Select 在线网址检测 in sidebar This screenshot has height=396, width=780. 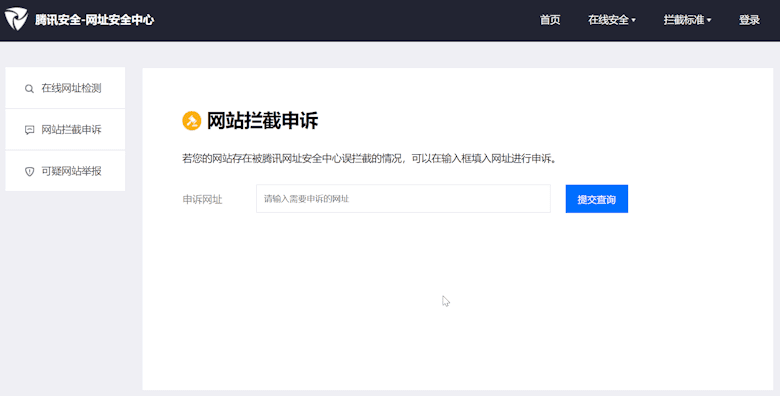(65, 88)
